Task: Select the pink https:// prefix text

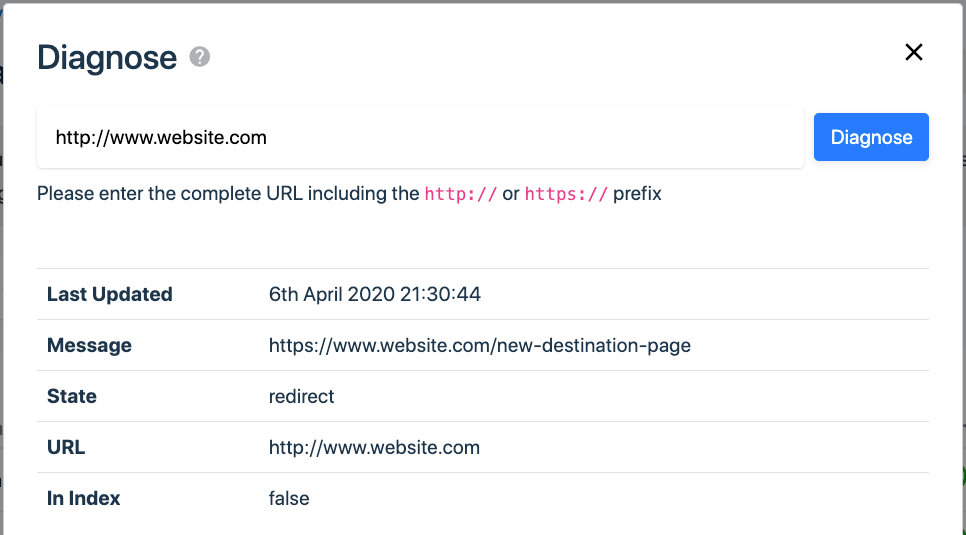Action: 566,194
